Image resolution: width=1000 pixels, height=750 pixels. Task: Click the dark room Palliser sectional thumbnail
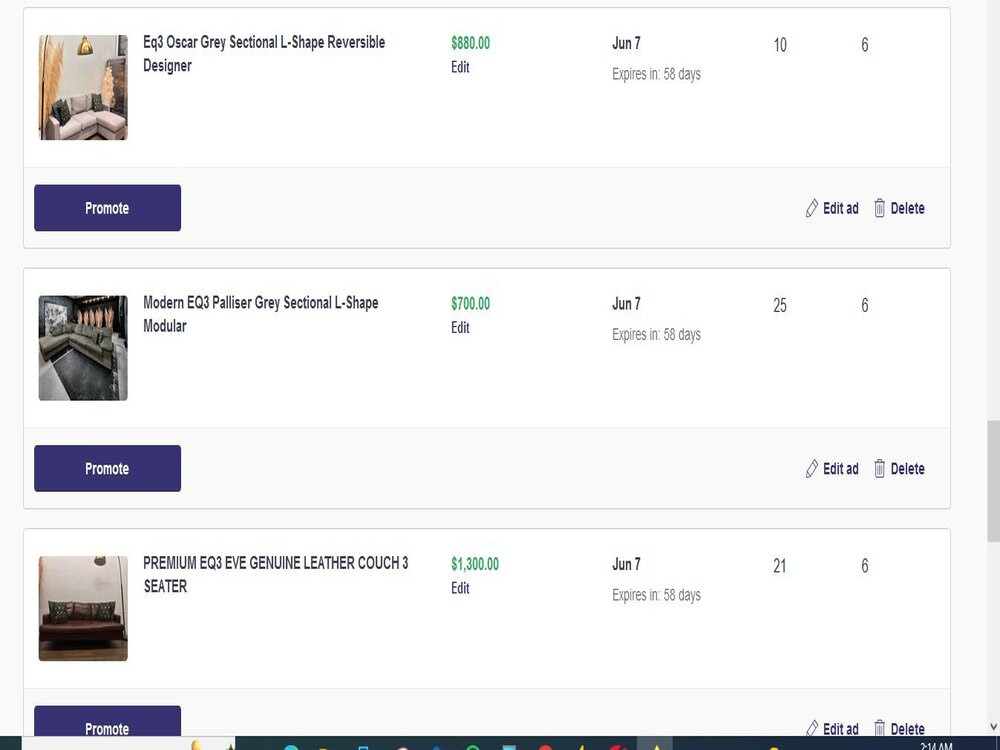click(83, 348)
